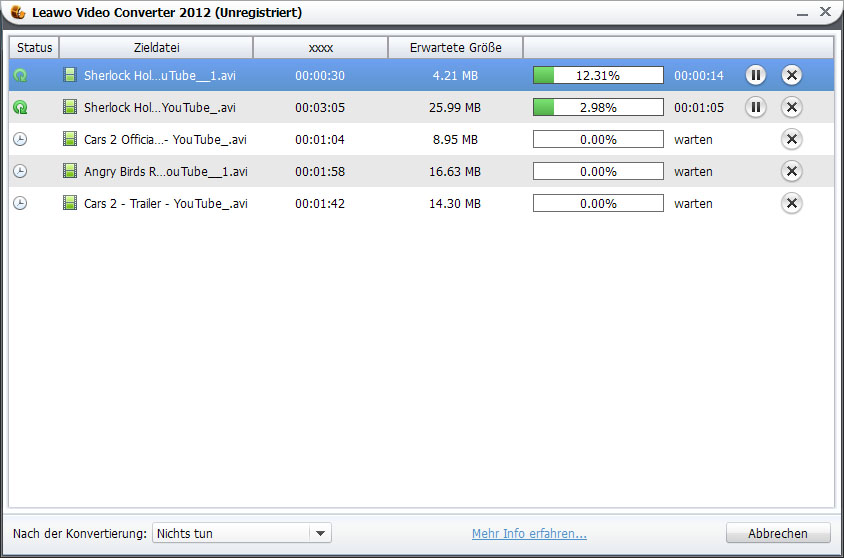Click expected size 16.63 MB
The height and width of the screenshot is (558, 844).
pos(455,172)
